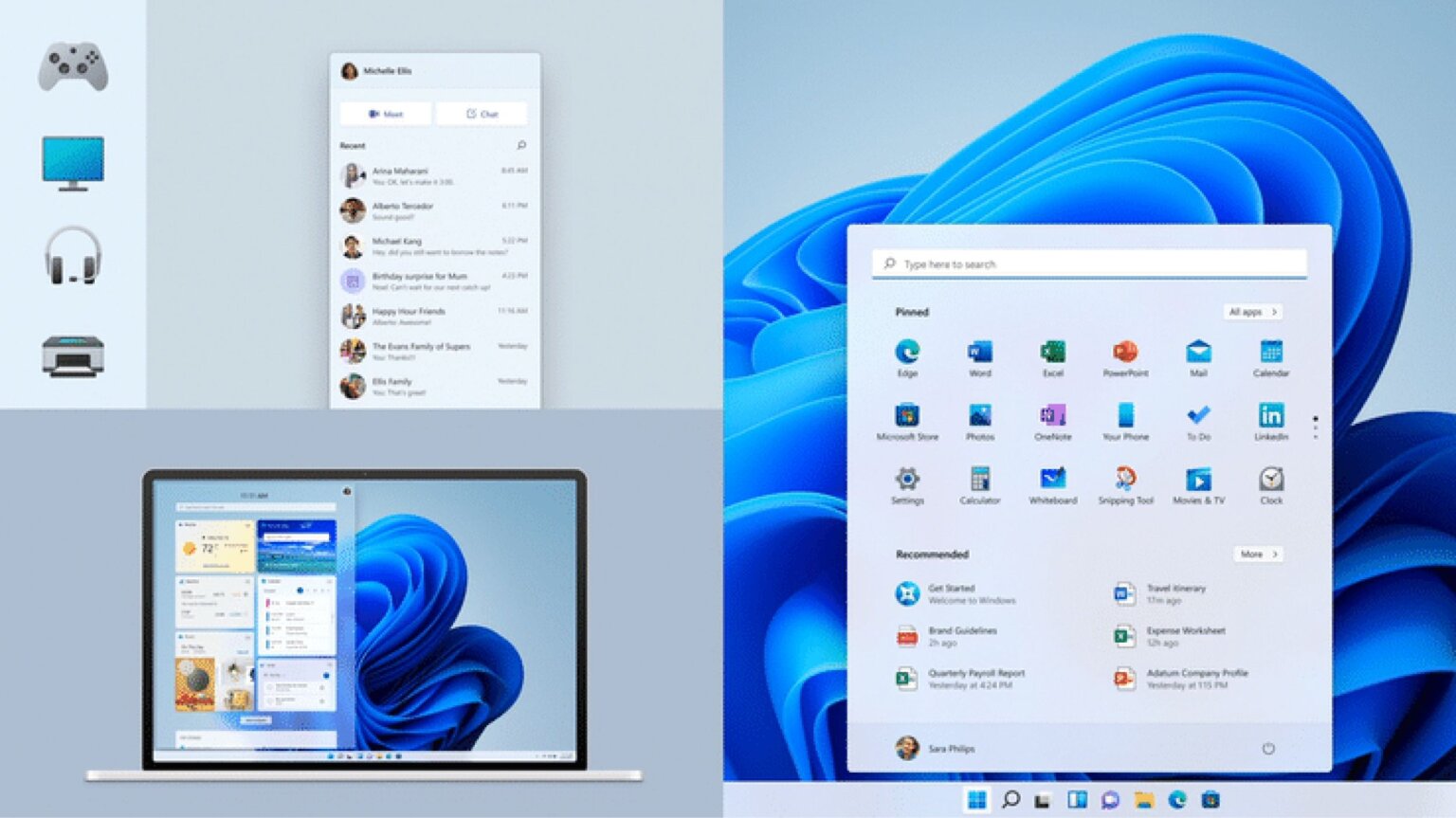Launch PowerPoint from the Start menu
This screenshot has height=818, width=1456.
point(1125,353)
